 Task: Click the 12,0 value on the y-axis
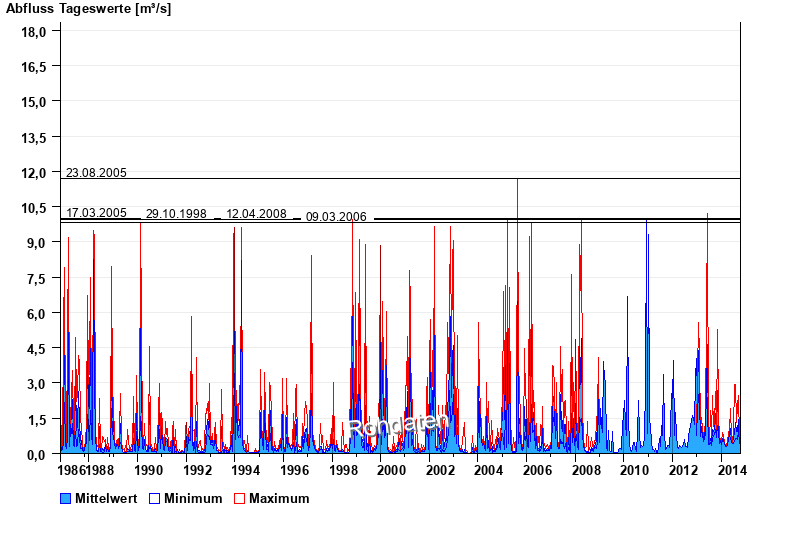pyautogui.click(x=35, y=172)
